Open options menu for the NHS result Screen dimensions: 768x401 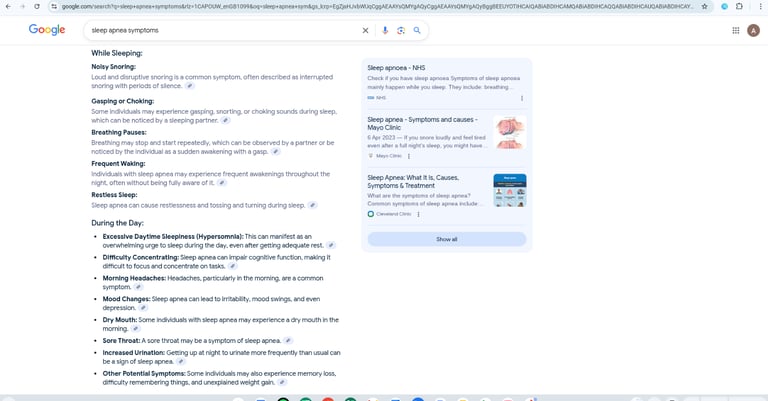tap(522, 98)
